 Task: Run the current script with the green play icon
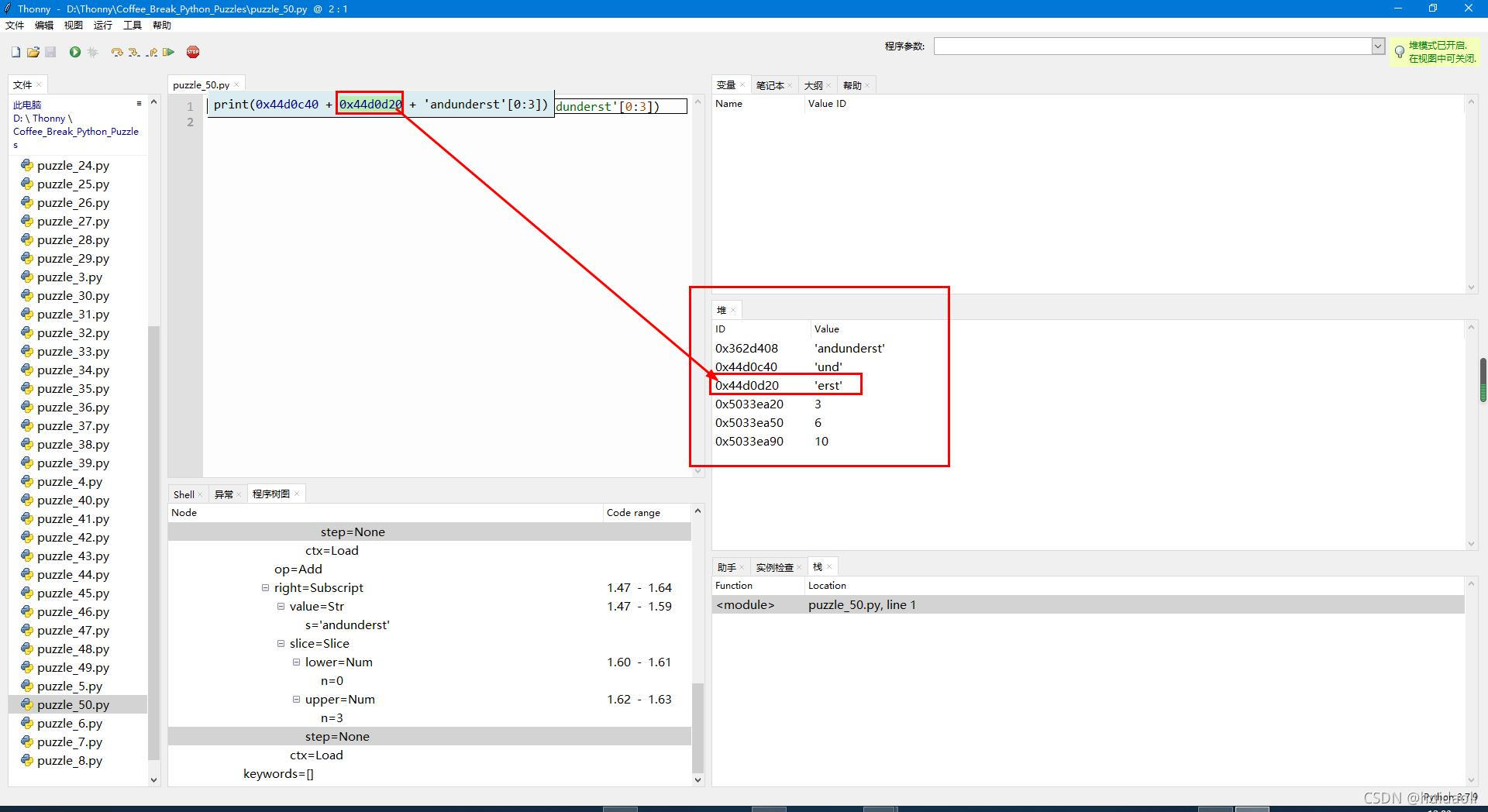click(x=74, y=52)
